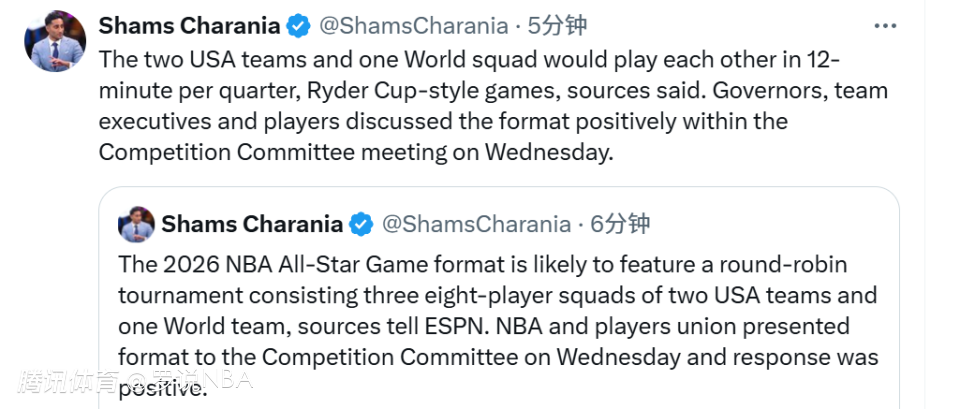
Task: Click the watermark text at the bottom left
Action: coord(135,380)
